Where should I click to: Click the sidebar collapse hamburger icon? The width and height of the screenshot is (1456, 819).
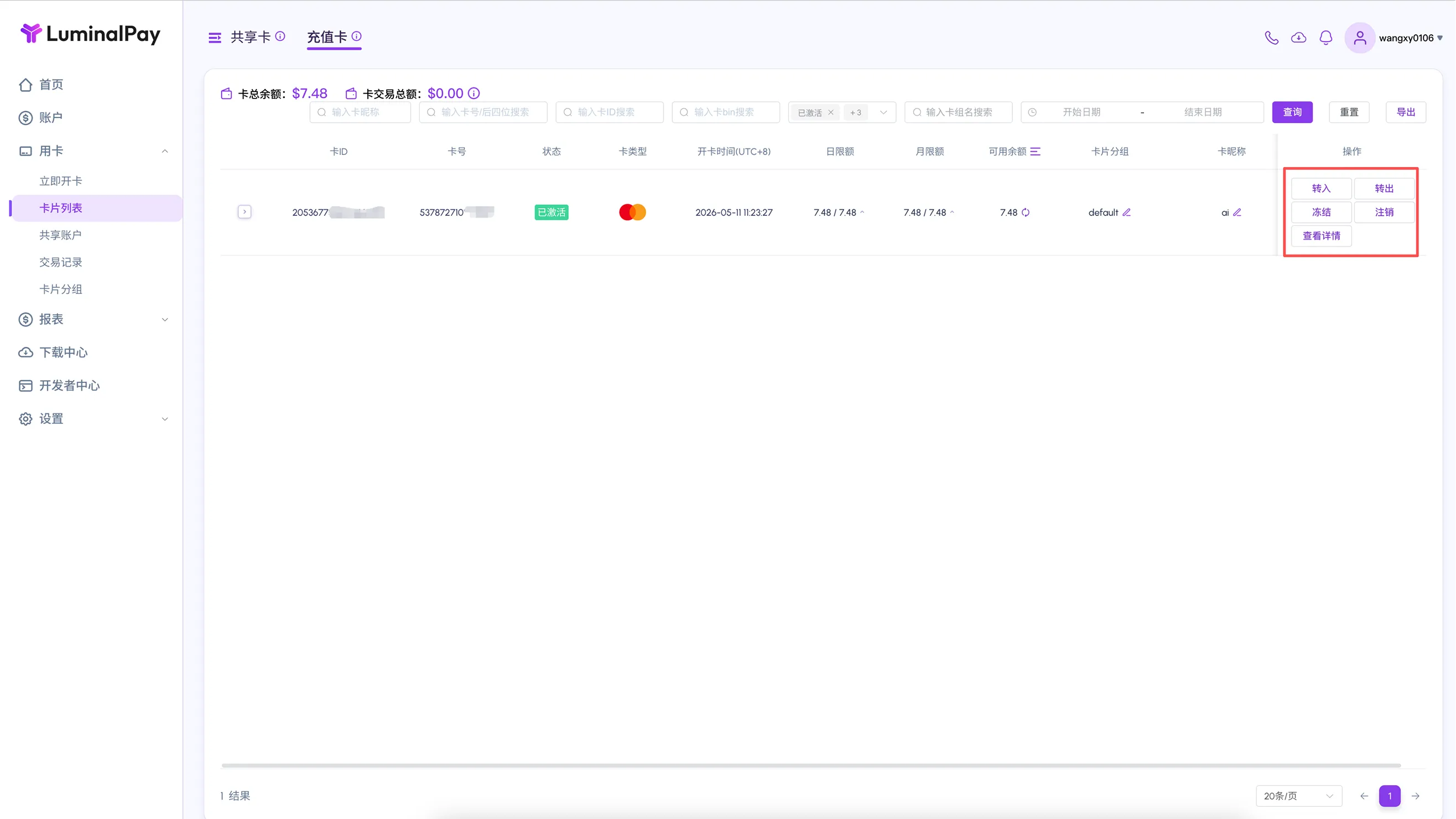click(215, 38)
